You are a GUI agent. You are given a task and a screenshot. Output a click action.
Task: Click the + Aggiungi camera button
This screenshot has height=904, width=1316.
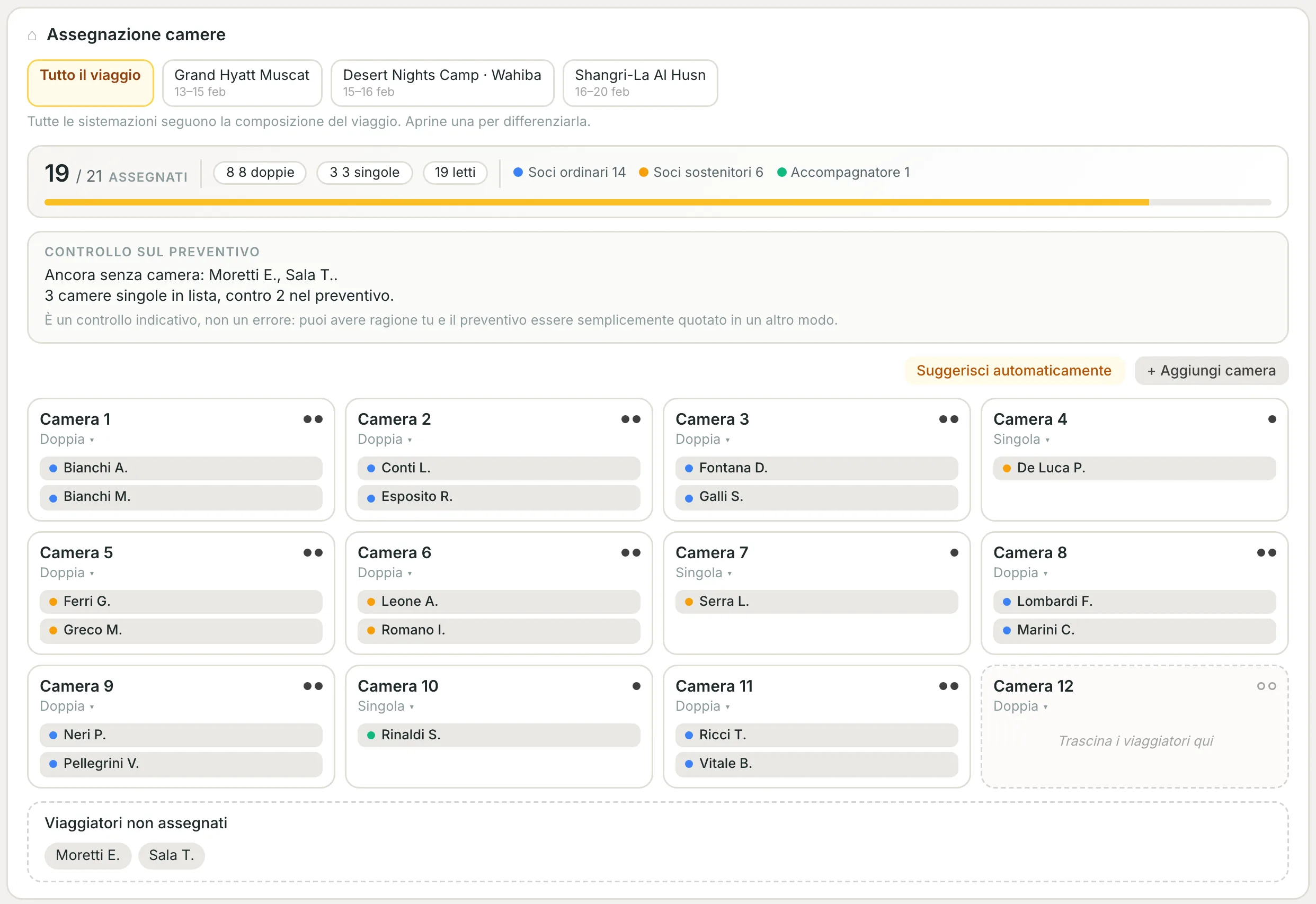tap(1211, 370)
